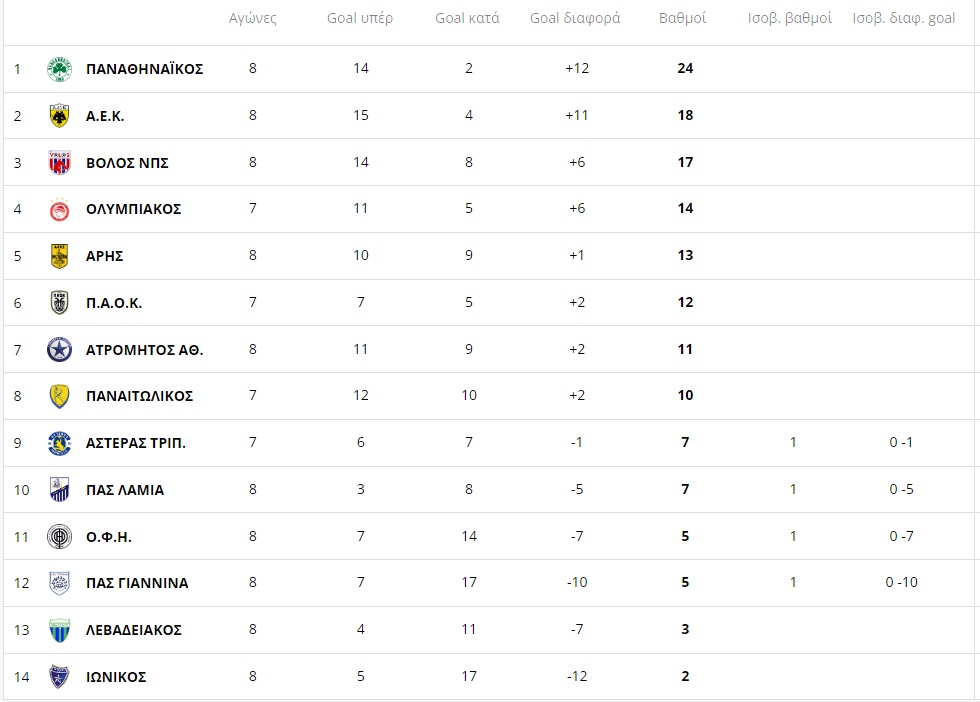This screenshot has width=980, height=702.
Task: Open the ΠΑΝΑΘΗΝΑΪΚΟΣ team name link
Action: [144, 69]
